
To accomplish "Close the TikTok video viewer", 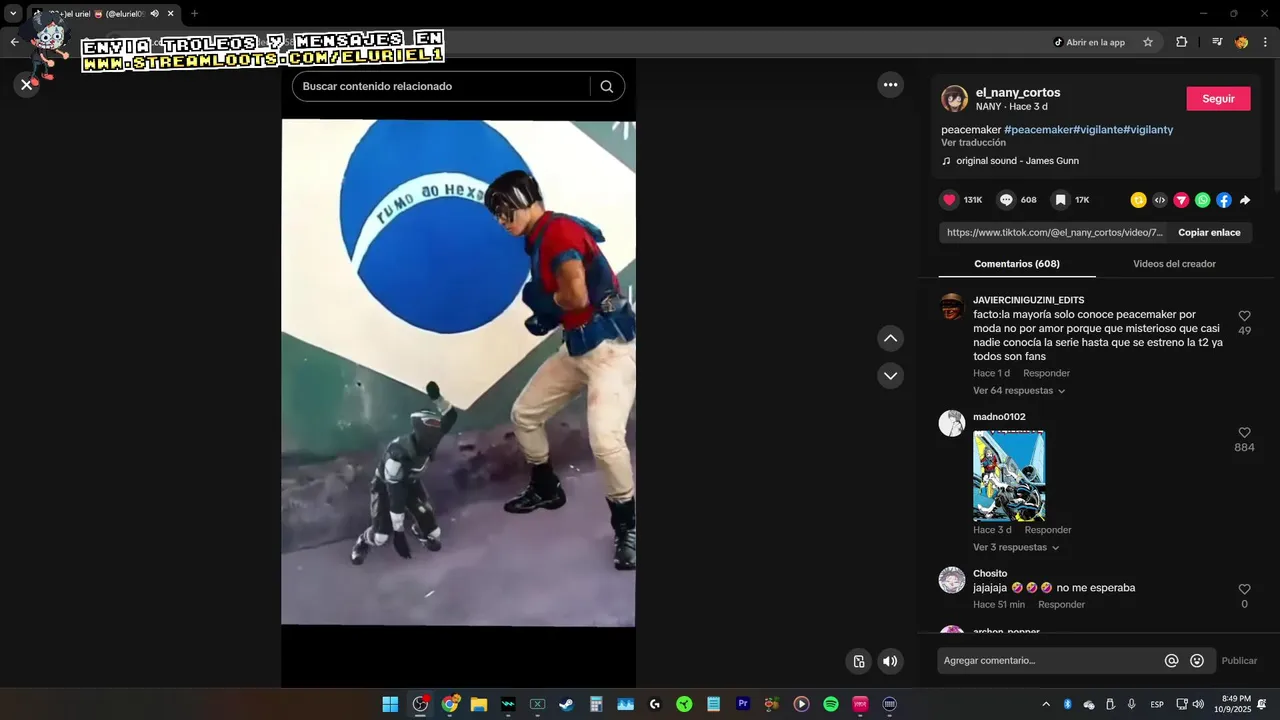I will pyautogui.click(x=27, y=85).
